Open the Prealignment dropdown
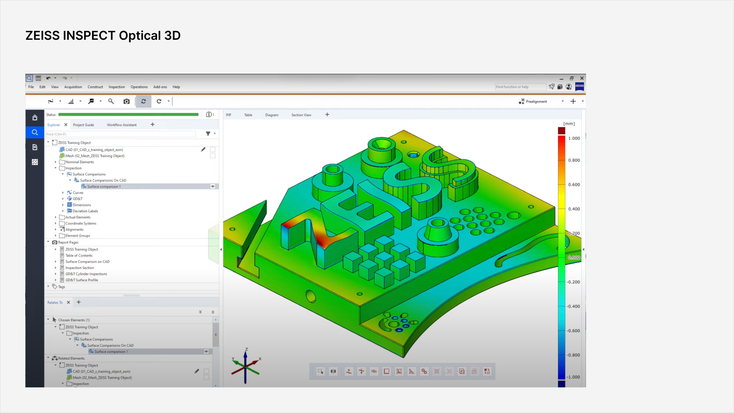Image resolution: width=734 pixels, height=413 pixels. tap(535, 101)
